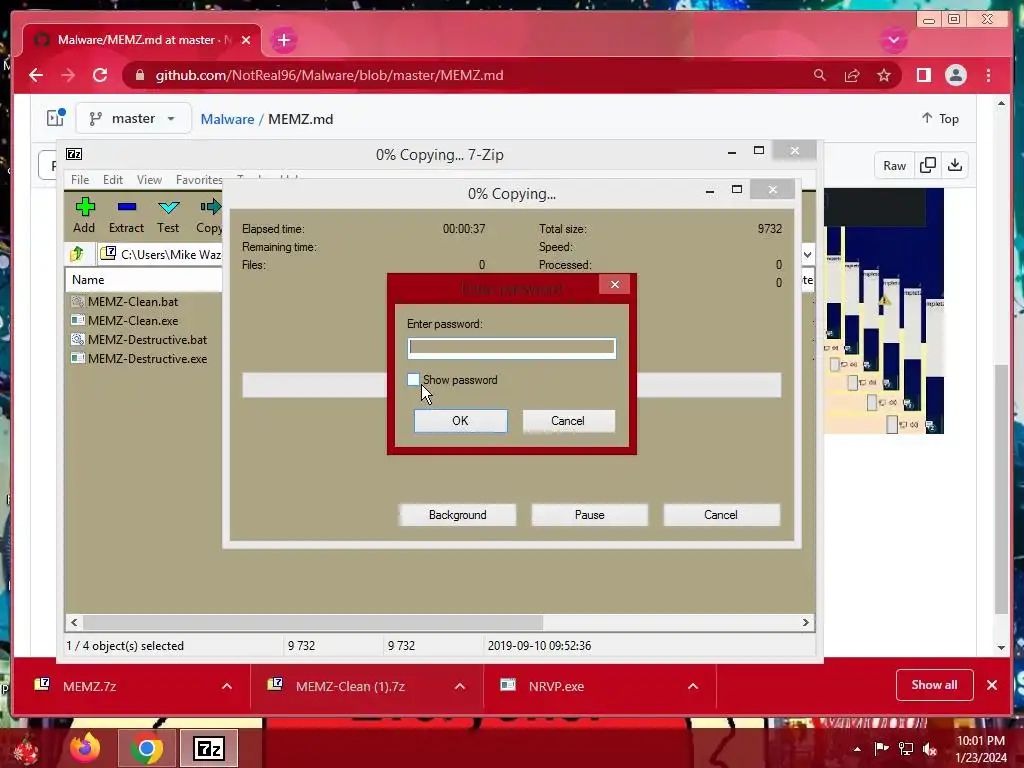Close the Enter password dialog
Viewport: 1024px width, 768px height.
tap(615, 284)
